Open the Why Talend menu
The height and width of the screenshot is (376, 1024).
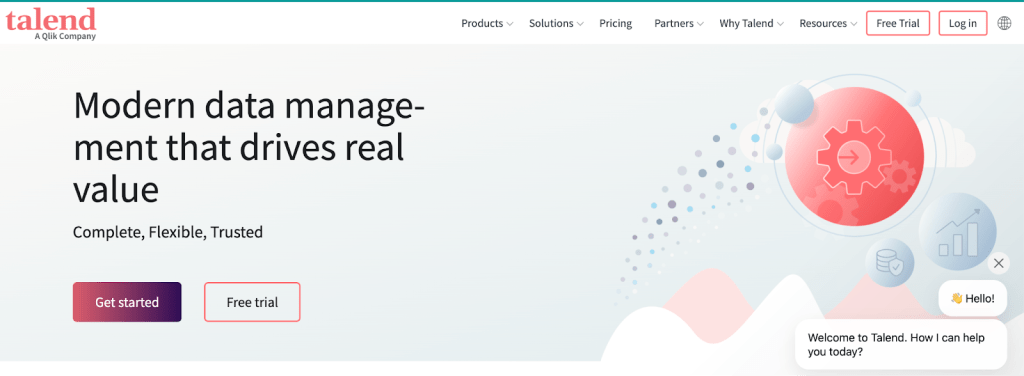click(746, 24)
